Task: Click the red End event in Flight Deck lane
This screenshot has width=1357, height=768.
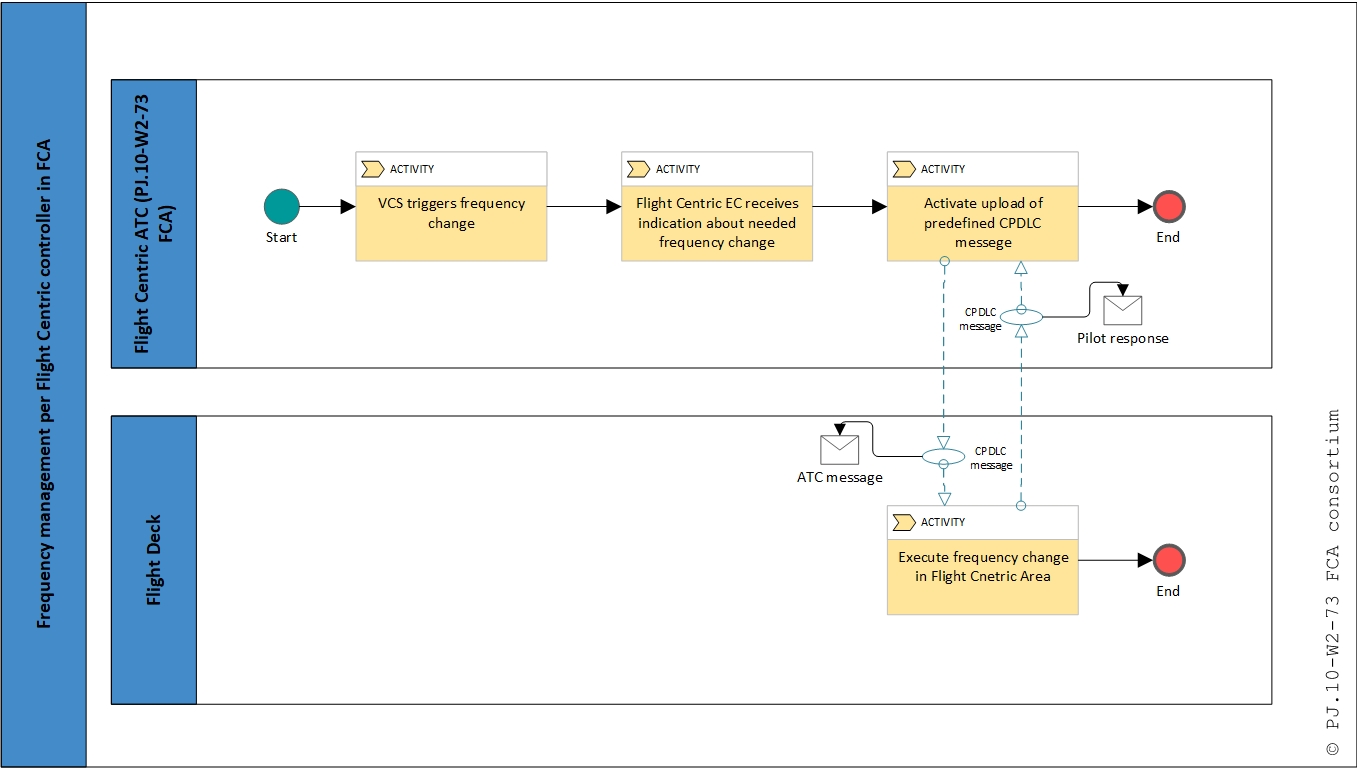Action: tap(1168, 561)
